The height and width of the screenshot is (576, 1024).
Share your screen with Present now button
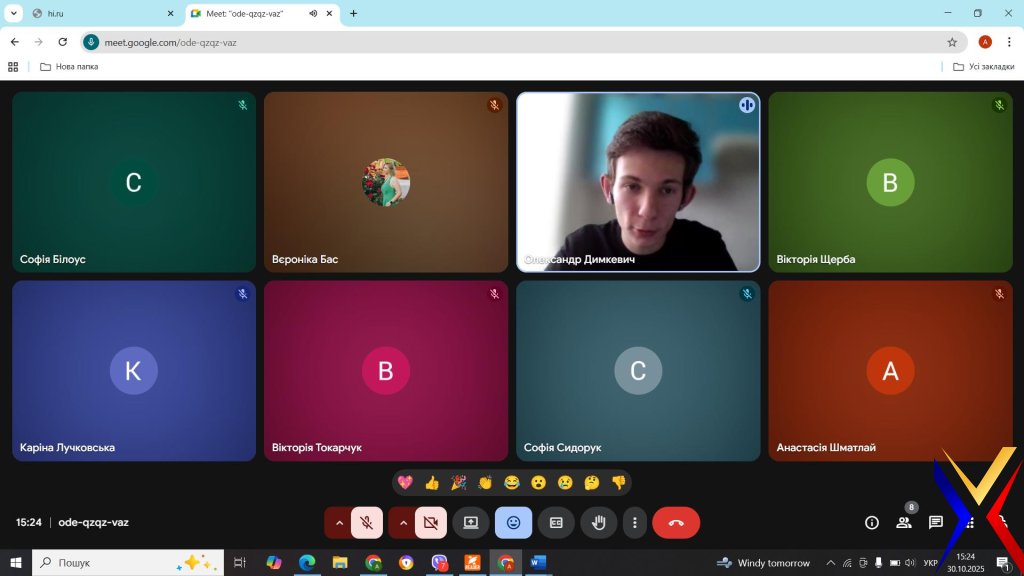[x=470, y=522]
